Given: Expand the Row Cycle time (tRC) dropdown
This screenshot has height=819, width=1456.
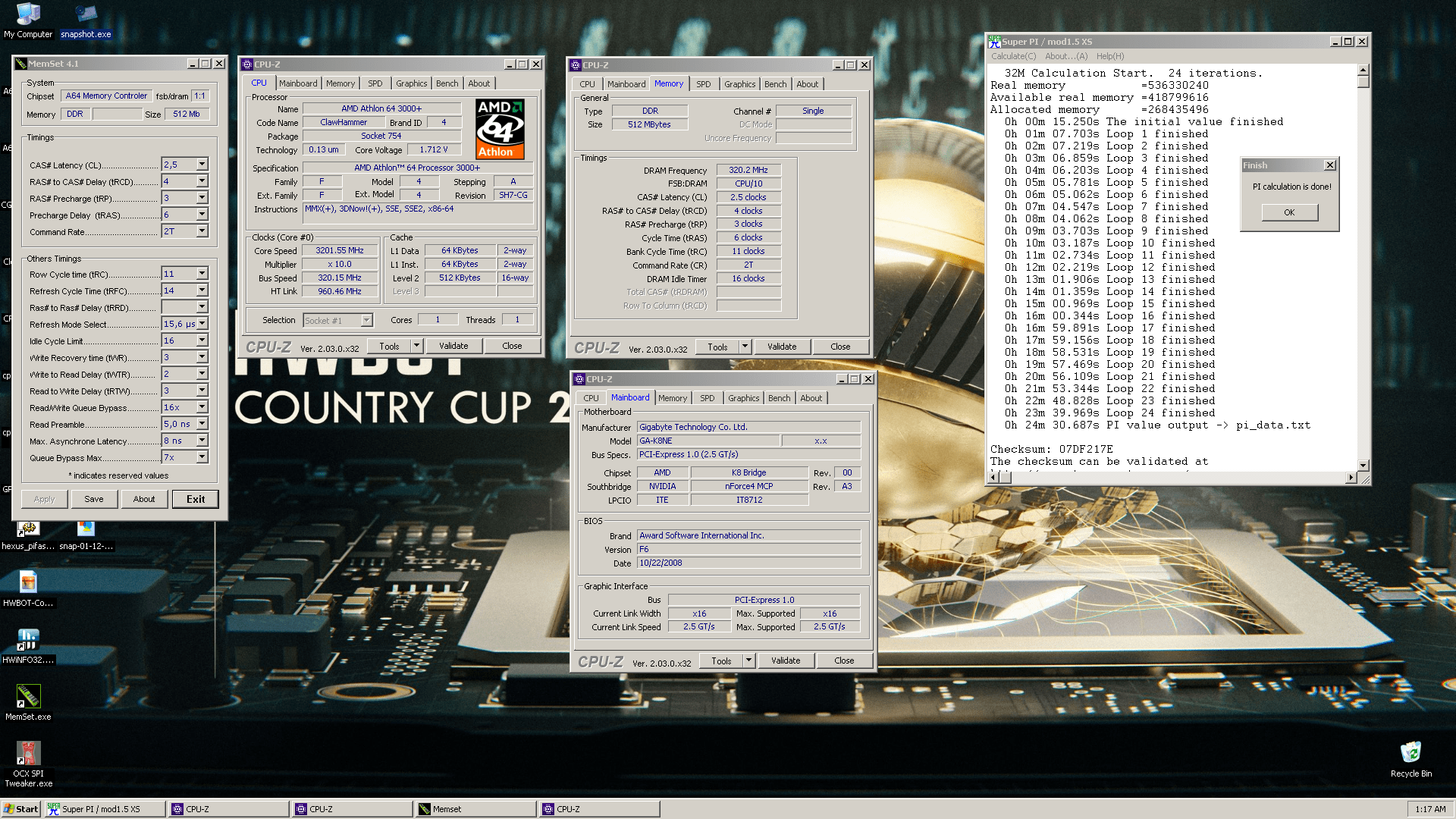Looking at the screenshot, I should coord(202,274).
